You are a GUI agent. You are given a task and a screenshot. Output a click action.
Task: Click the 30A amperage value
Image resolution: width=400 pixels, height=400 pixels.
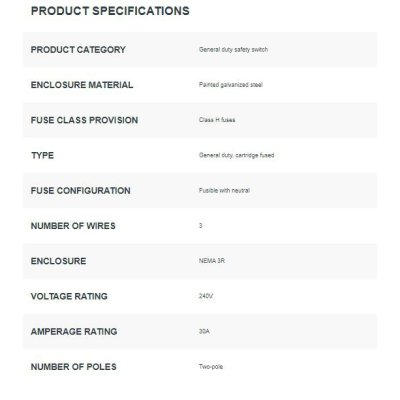point(204,331)
